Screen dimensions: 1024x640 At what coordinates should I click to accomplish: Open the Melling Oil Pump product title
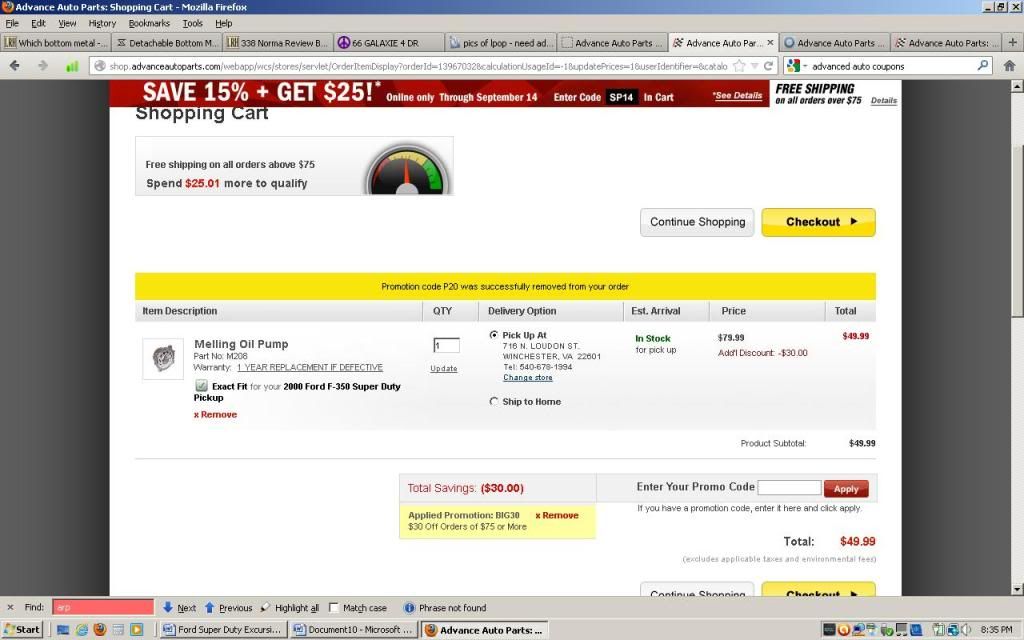tap(241, 344)
